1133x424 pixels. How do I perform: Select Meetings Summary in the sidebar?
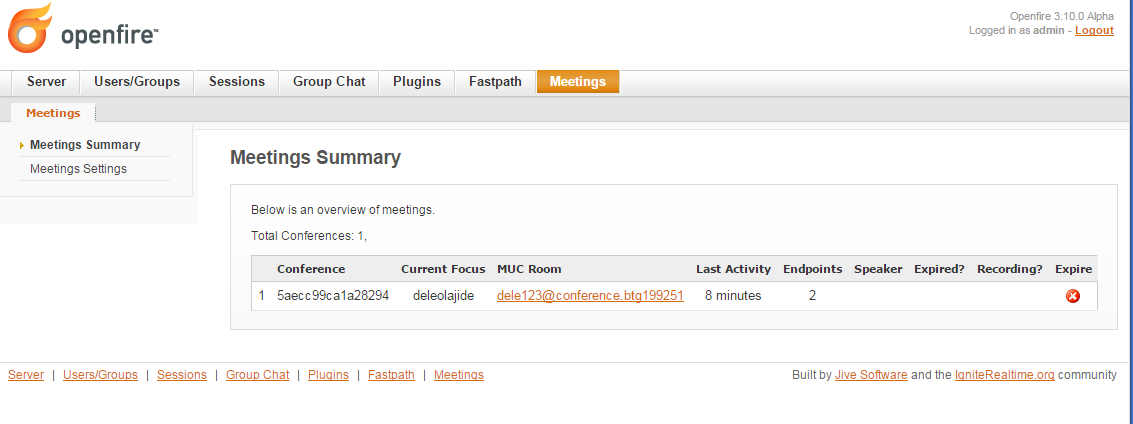click(85, 144)
